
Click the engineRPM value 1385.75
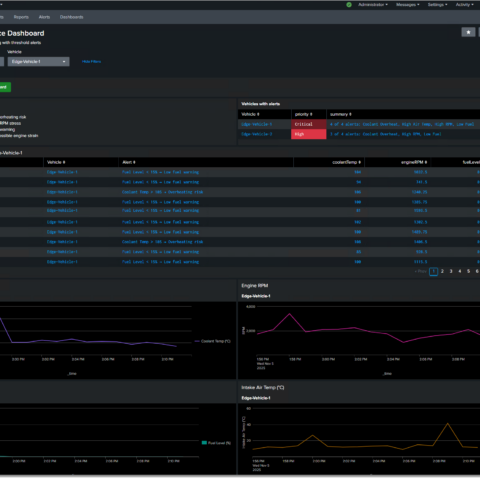pos(419,202)
